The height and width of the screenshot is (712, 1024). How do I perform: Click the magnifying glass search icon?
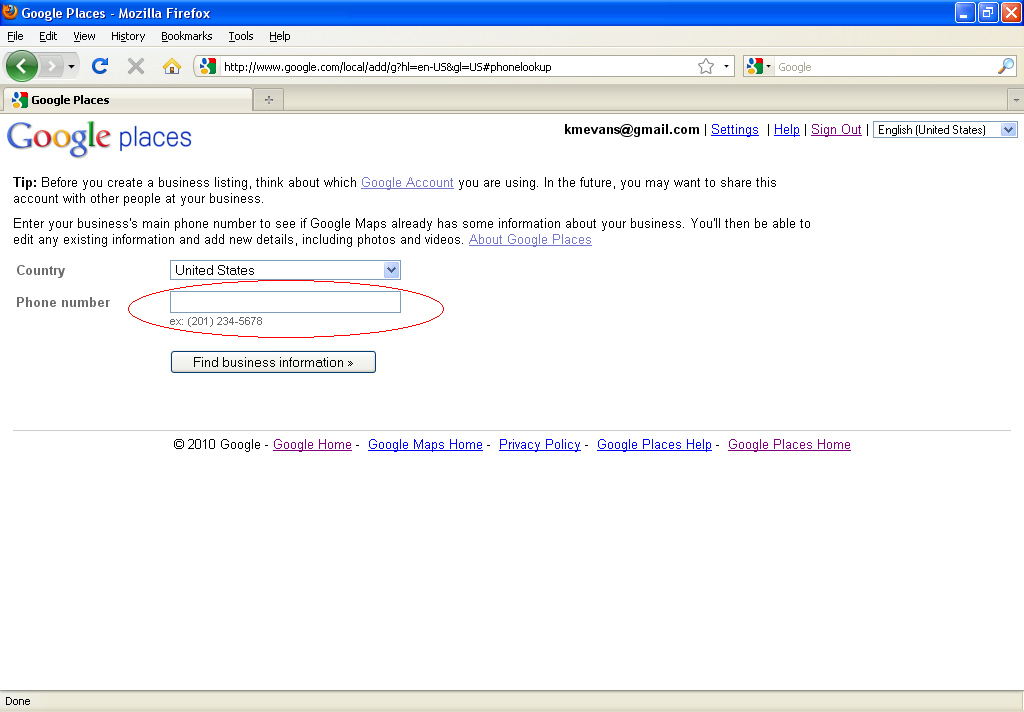click(x=1006, y=66)
